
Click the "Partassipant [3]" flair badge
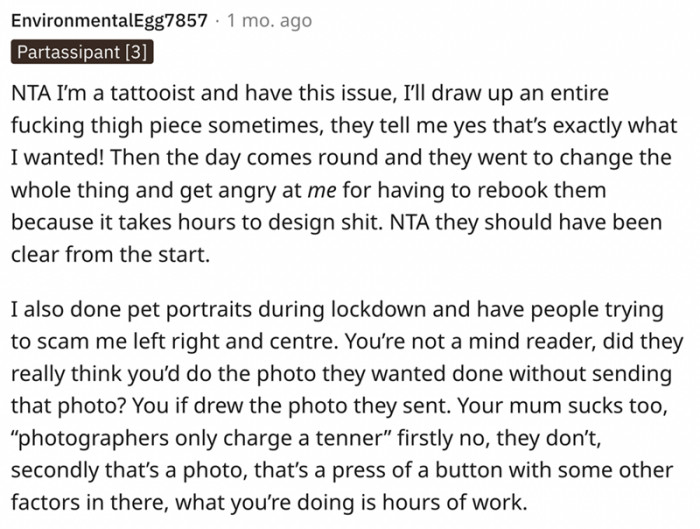point(82,51)
